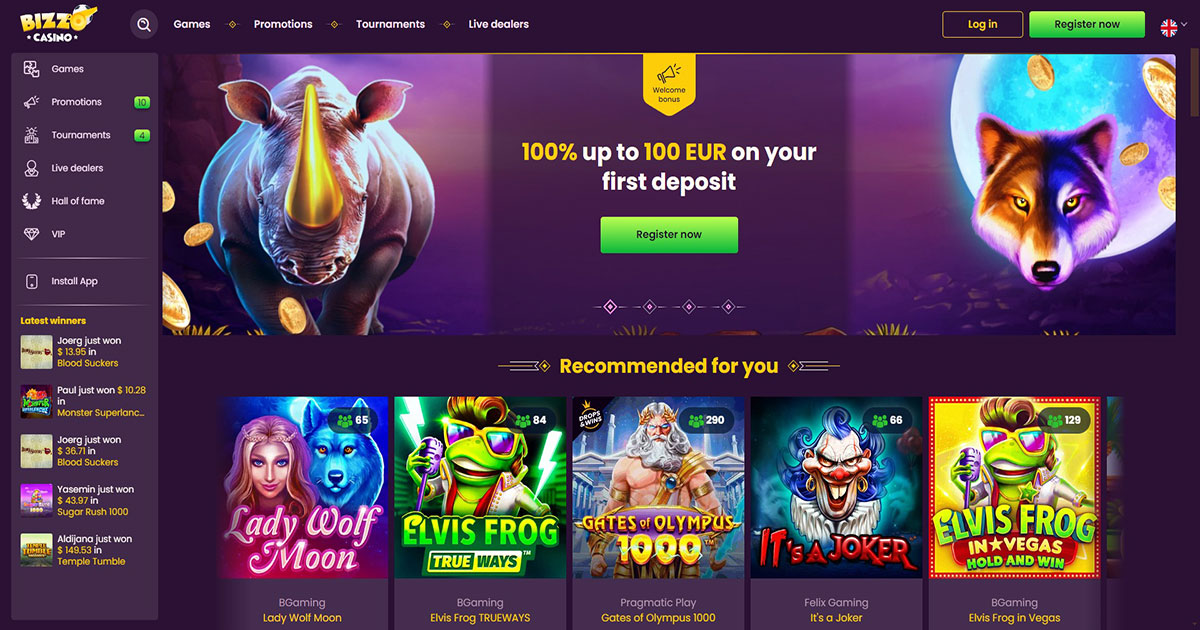Open the Gates of Olympus 1000 thumbnail

658,487
